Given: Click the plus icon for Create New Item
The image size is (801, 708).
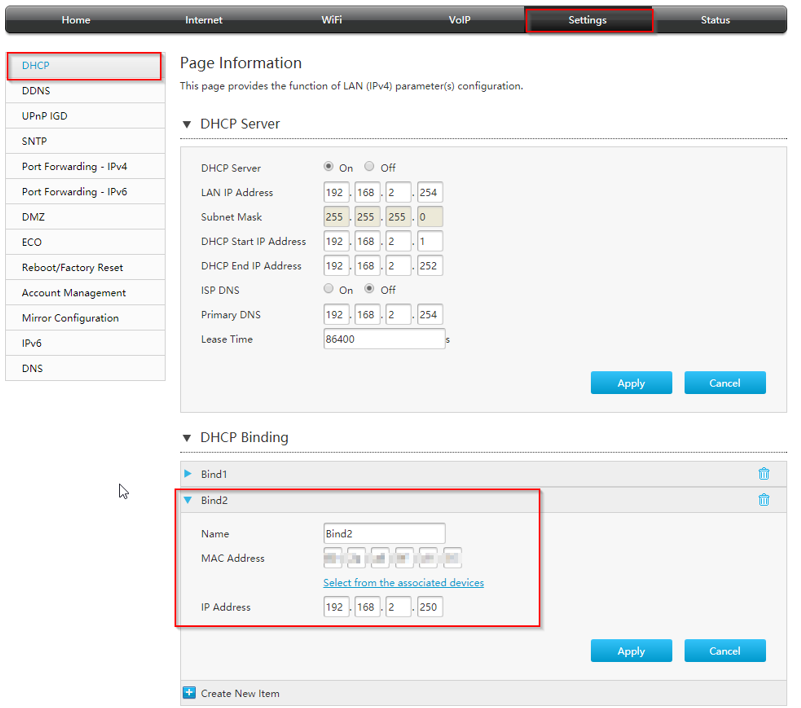Looking at the screenshot, I should coord(189,693).
